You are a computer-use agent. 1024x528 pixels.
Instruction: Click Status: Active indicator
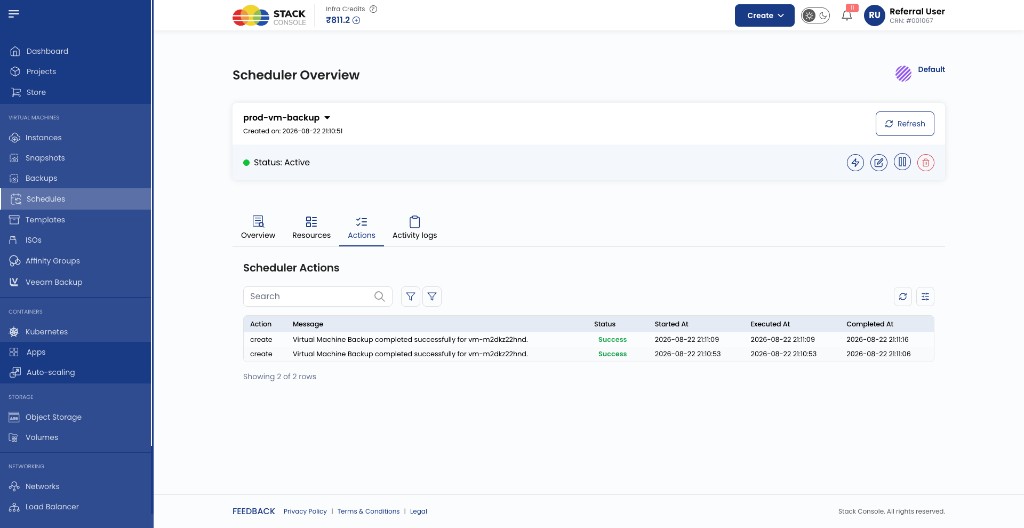(276, 162)
